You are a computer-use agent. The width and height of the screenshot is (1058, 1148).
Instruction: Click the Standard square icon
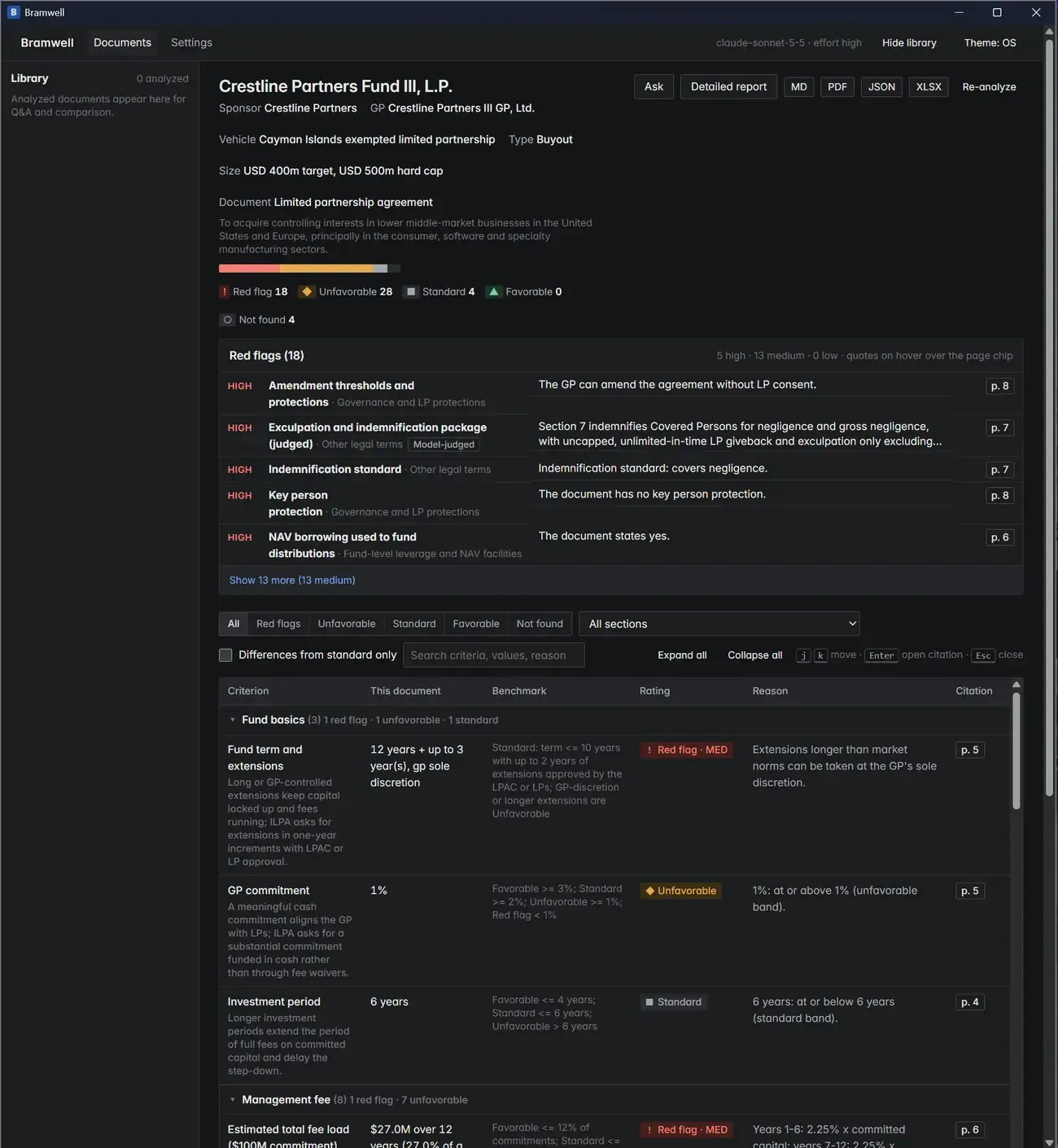(x=411, y=291)
